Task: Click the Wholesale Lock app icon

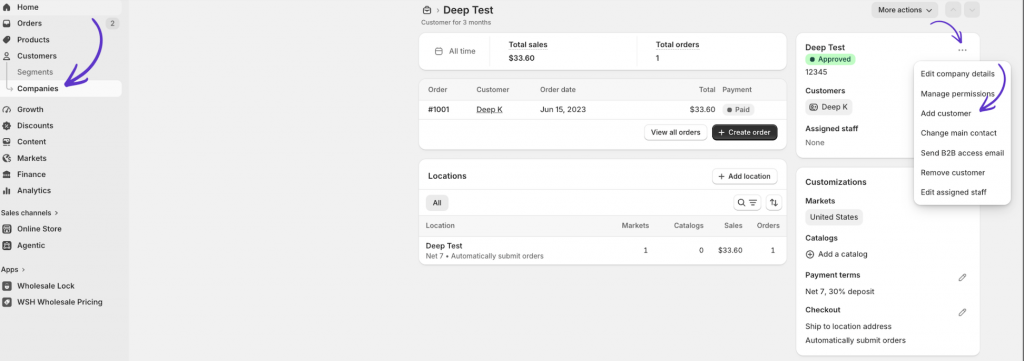Action: coord(7,286)
